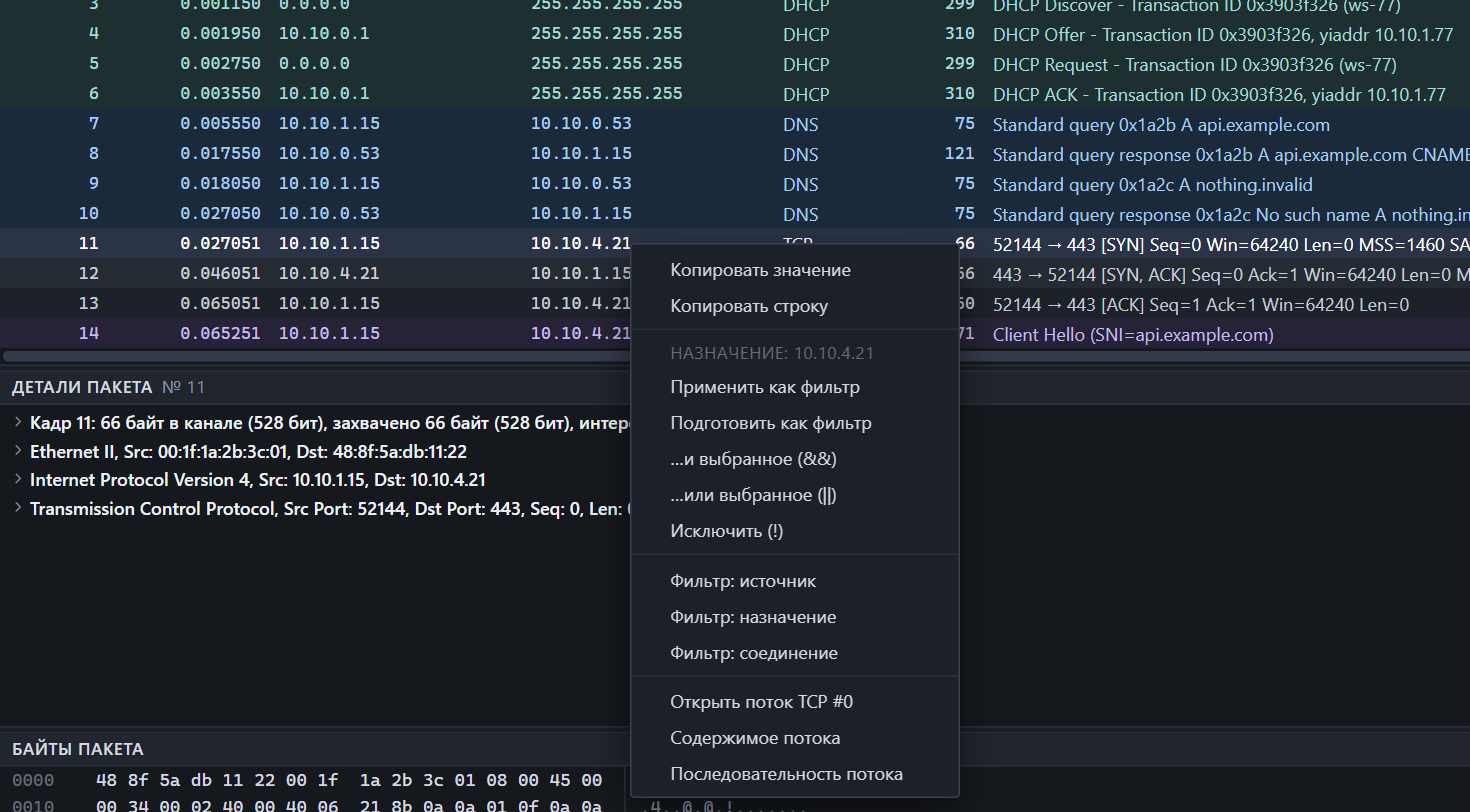Screen dimensions: 1470x812
Task: Expand the Internet Protocol Version 4 node
Action: (18, 479)
